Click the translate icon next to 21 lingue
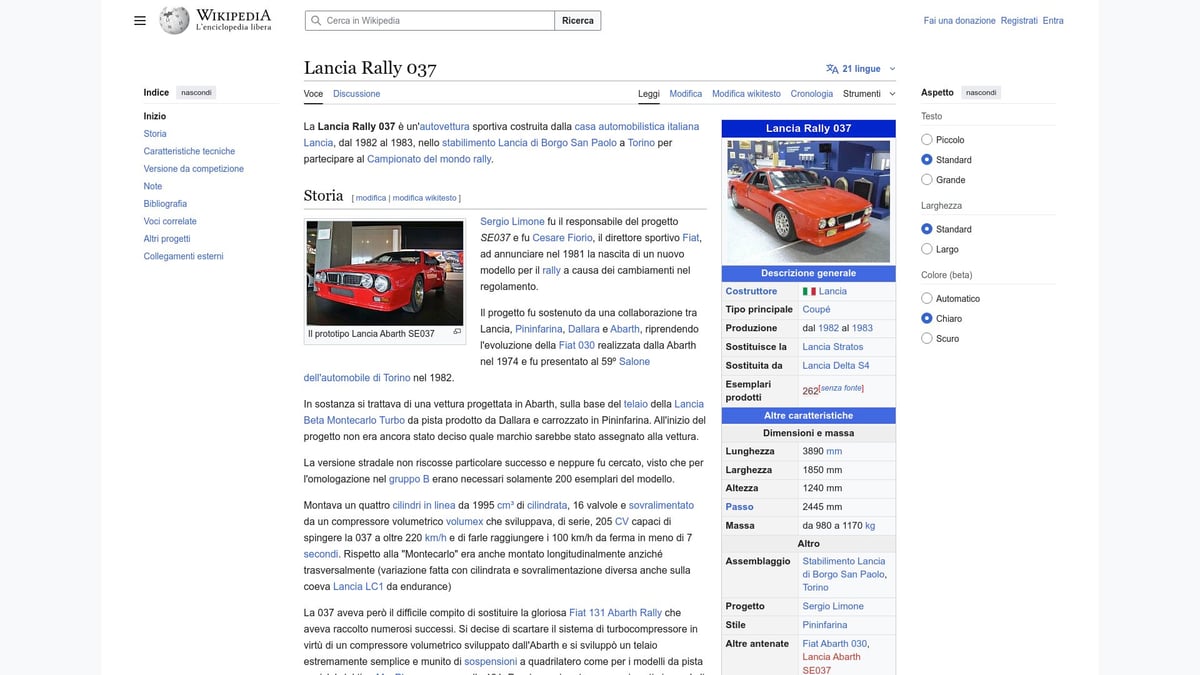The width and height of the screenshot is (1200, 675). (831, 68)
